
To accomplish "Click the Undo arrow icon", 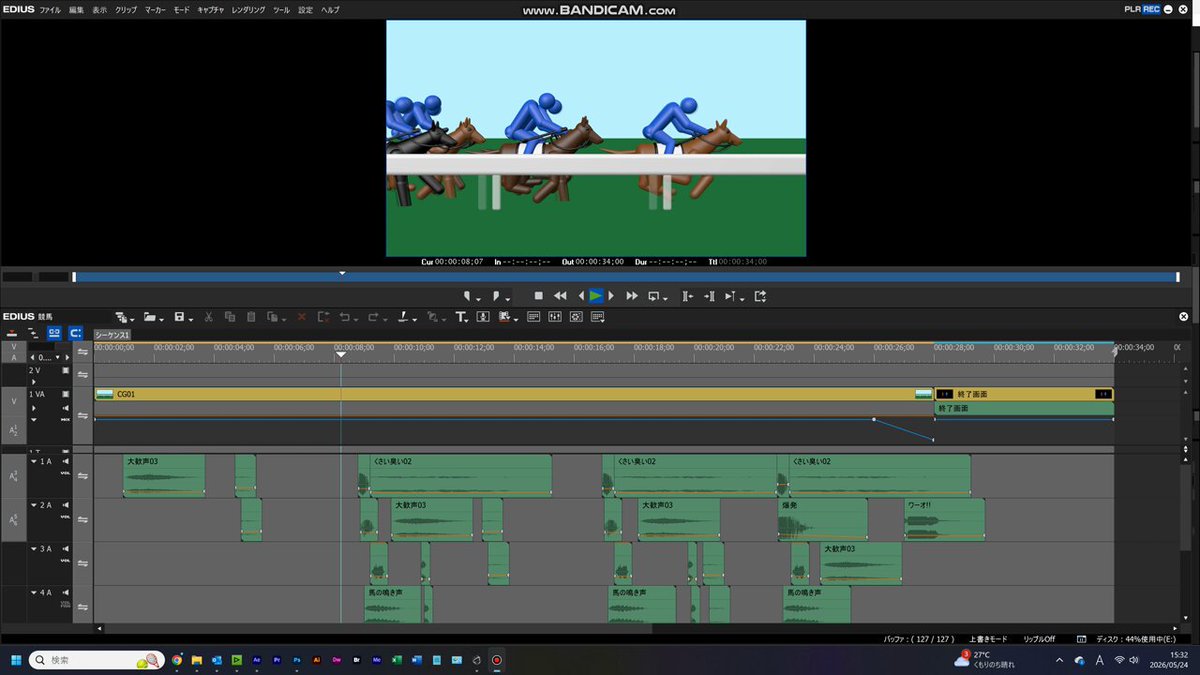I will (x=344, y=317).
